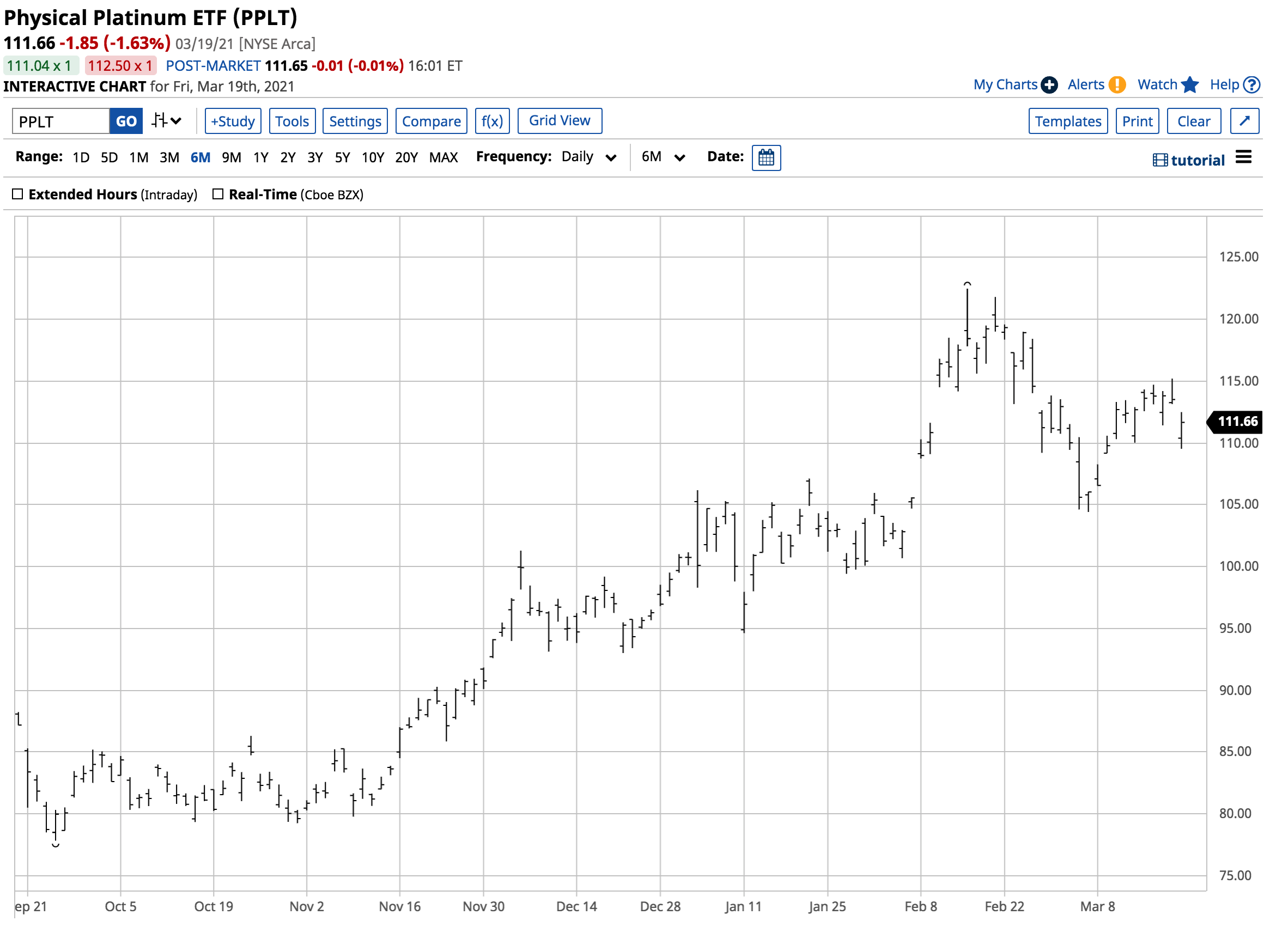Select the 3M range
1288x927 pixels.
tap(170, 158)
